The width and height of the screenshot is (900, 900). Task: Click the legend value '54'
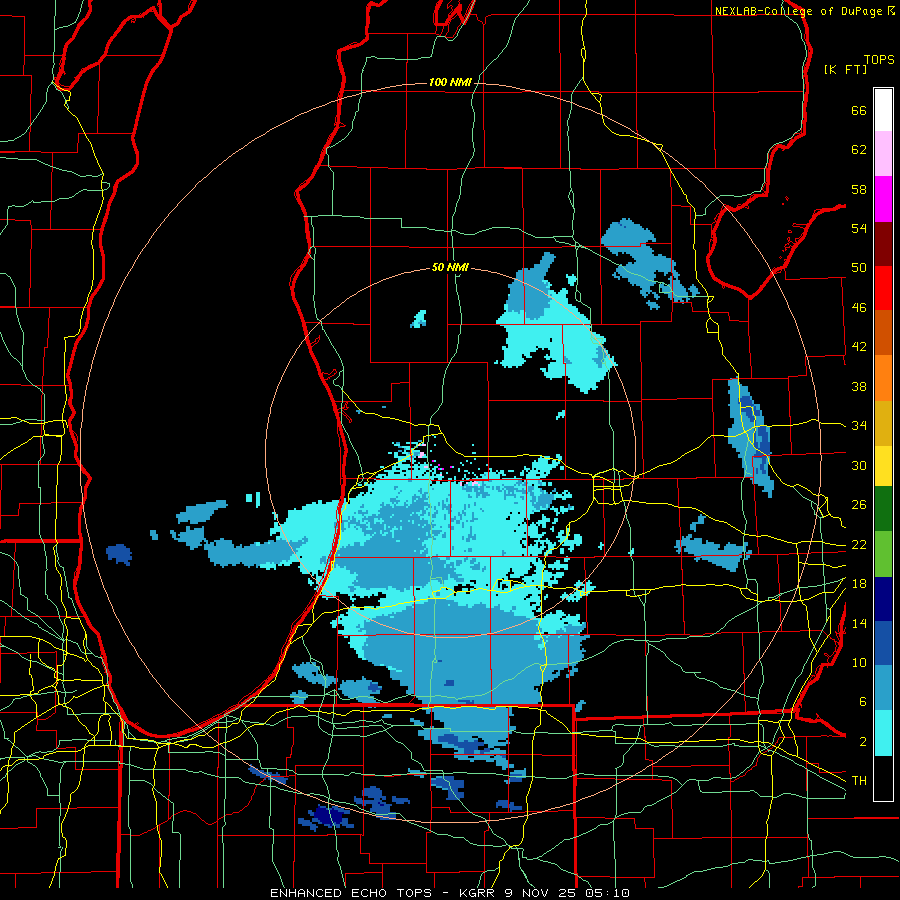tap(859, 228)
